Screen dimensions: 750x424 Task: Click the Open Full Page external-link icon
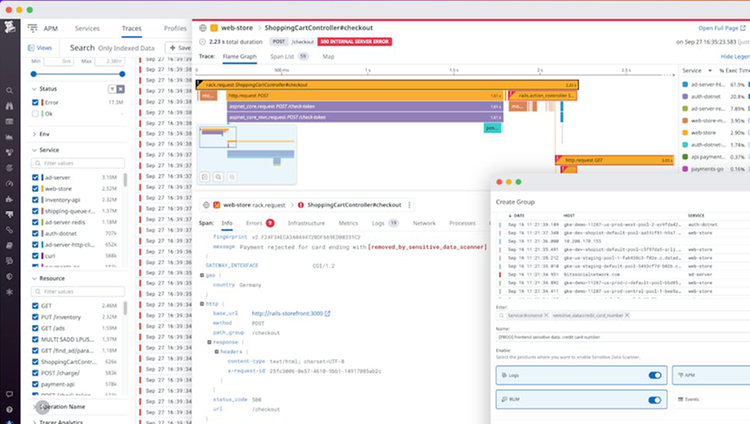743,28
